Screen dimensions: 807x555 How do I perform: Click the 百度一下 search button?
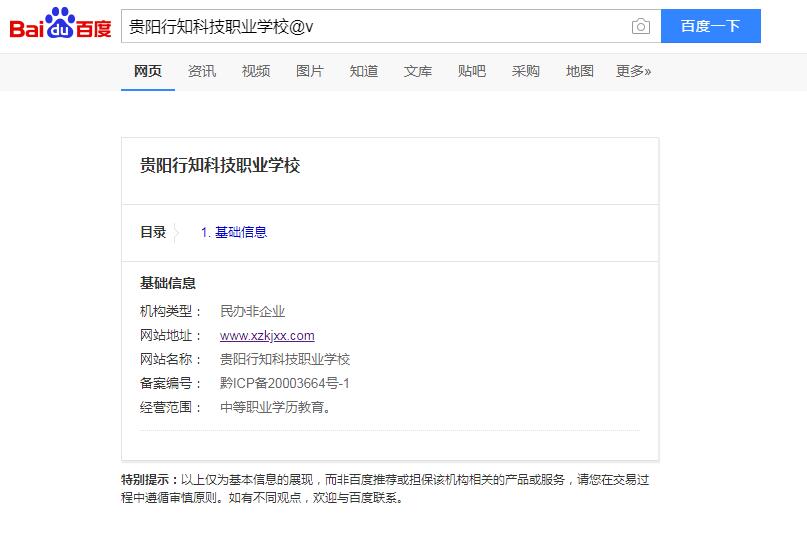point(710,27)
